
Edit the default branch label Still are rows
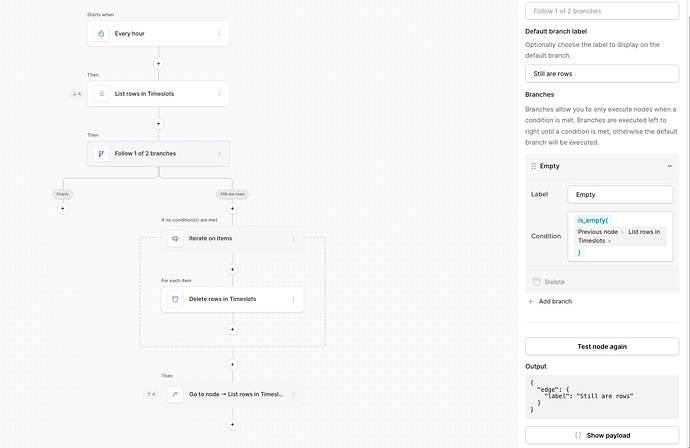tap(602, 73)
